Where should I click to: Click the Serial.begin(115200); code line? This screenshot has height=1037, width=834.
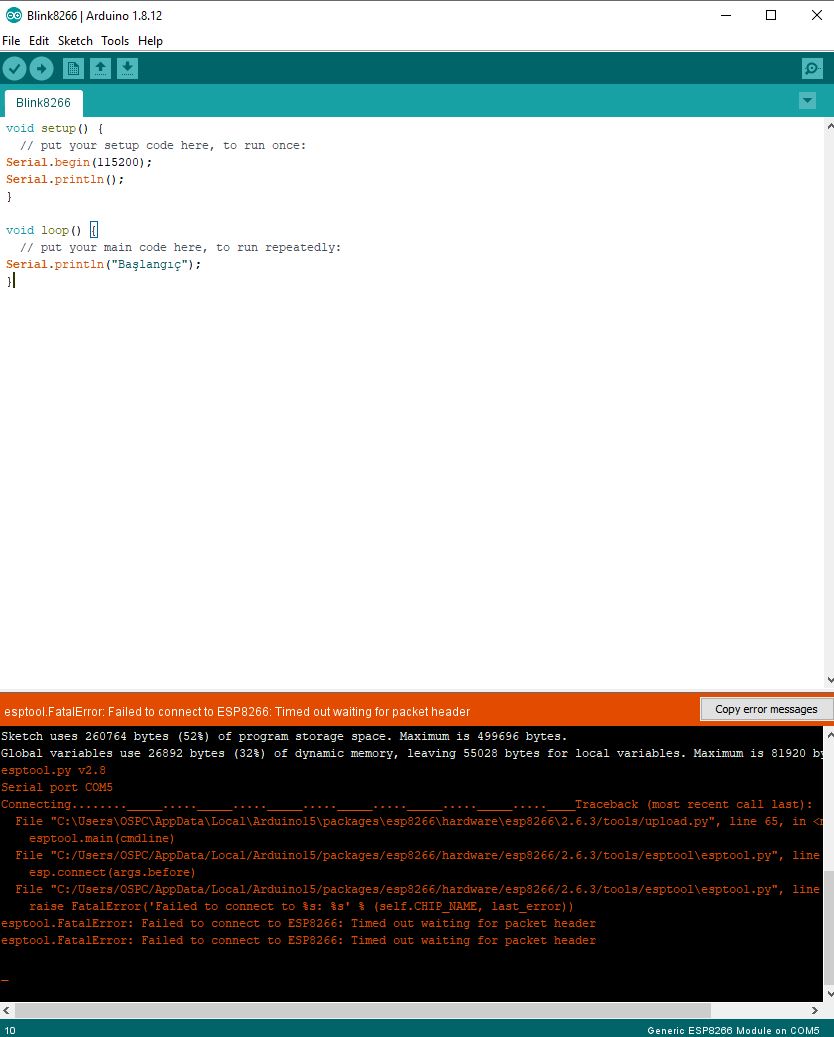tap(79, 162)
